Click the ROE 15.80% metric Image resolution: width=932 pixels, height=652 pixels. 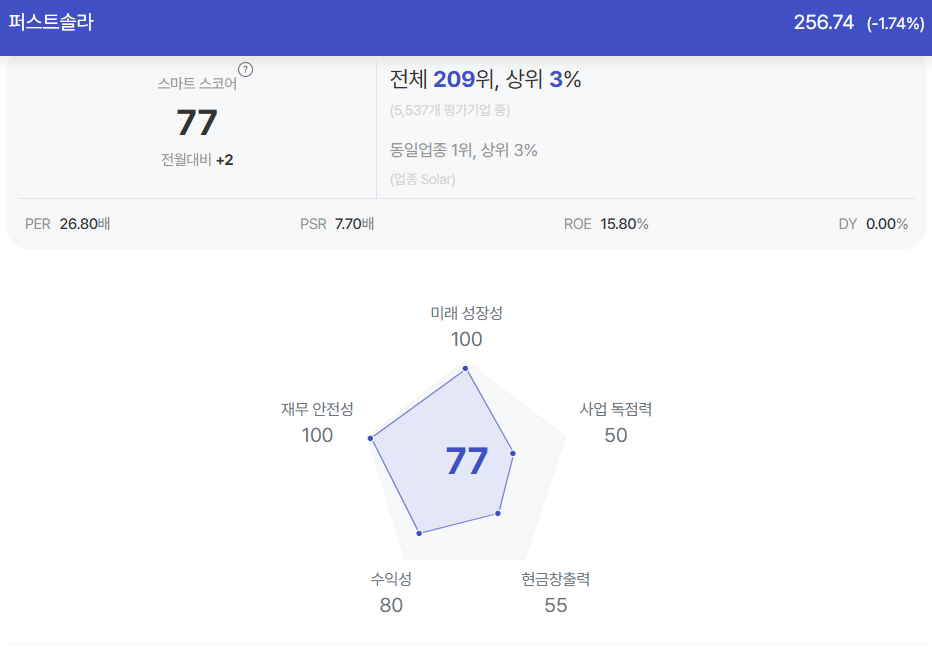[606, 224]
